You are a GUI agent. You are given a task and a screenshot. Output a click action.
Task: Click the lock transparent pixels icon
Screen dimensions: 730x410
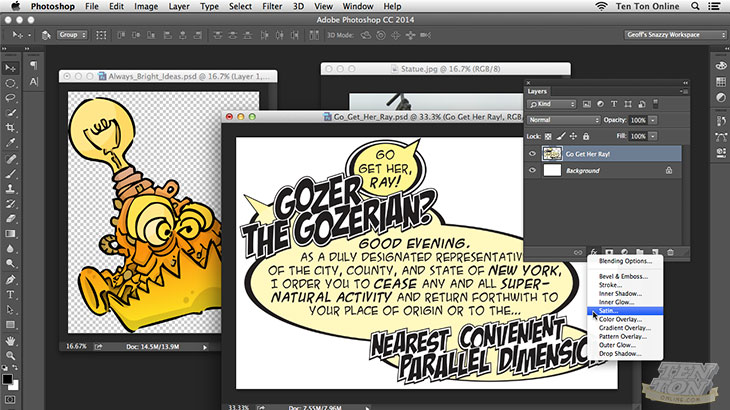point(549,135)
